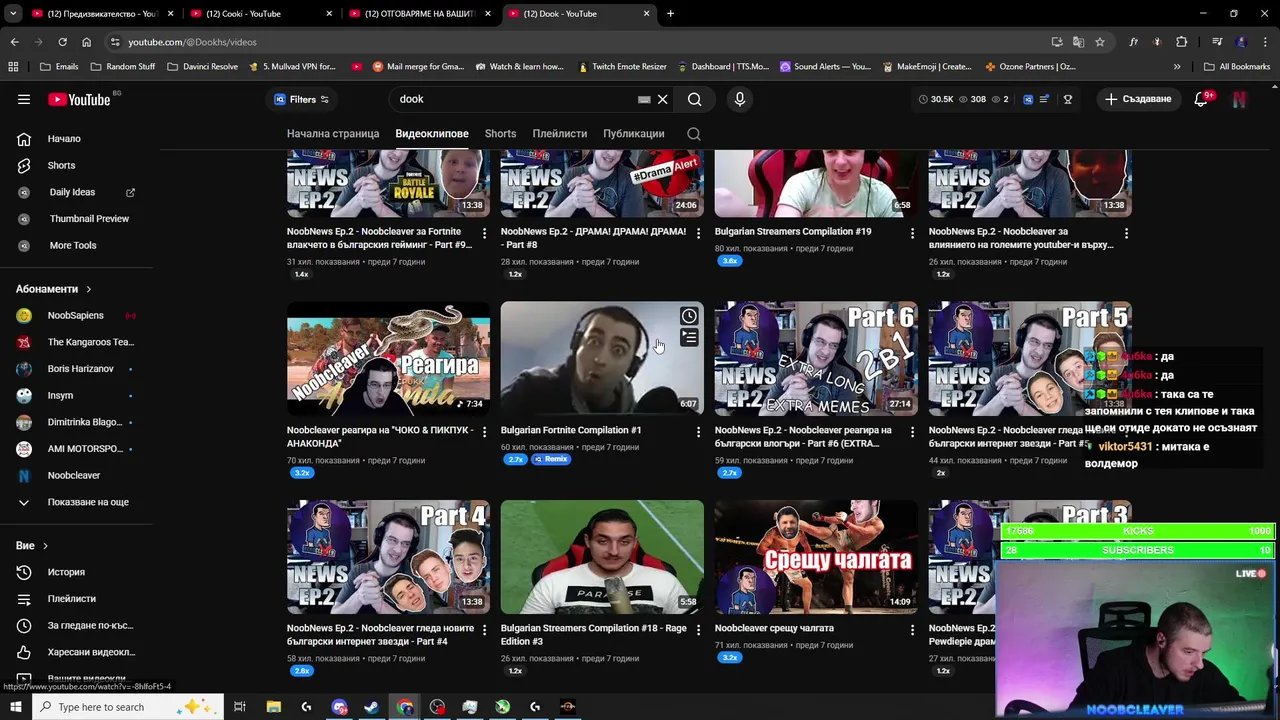Open the Filters toggle near search

pos(301,99)
